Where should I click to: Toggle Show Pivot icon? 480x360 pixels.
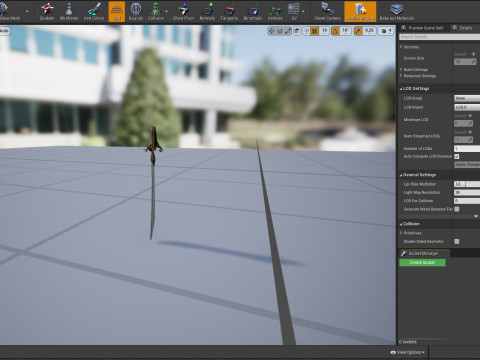coord(183,12)
